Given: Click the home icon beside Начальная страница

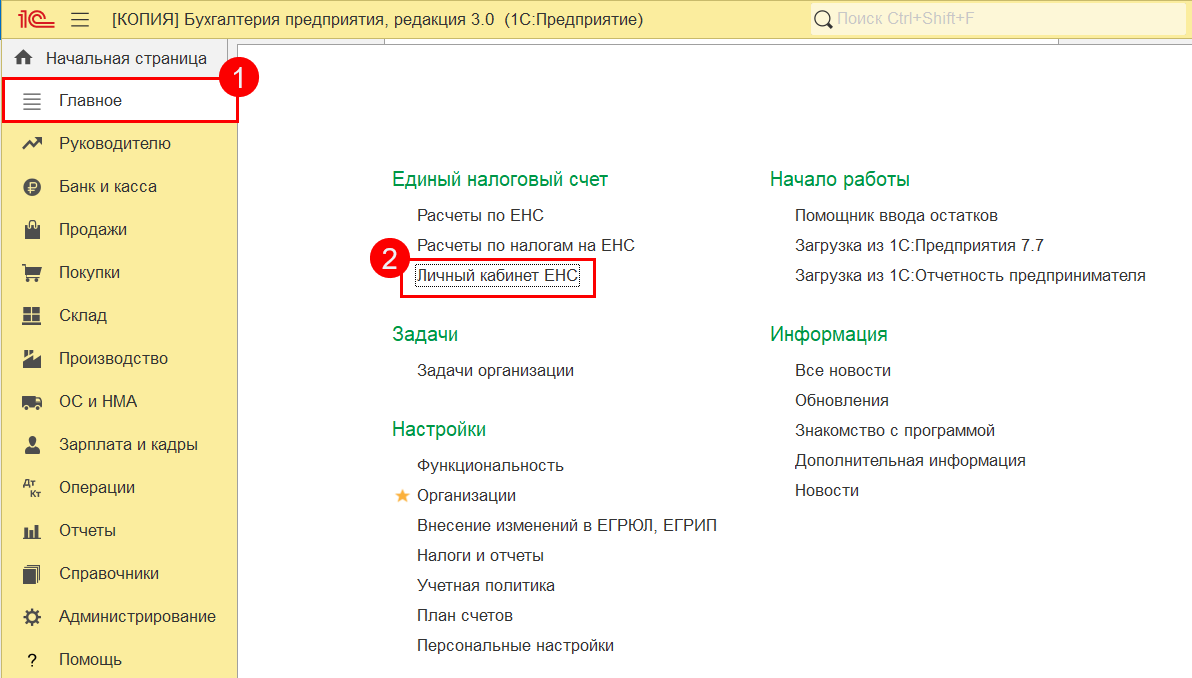Looking at the screenshot, I should [24, 58].
